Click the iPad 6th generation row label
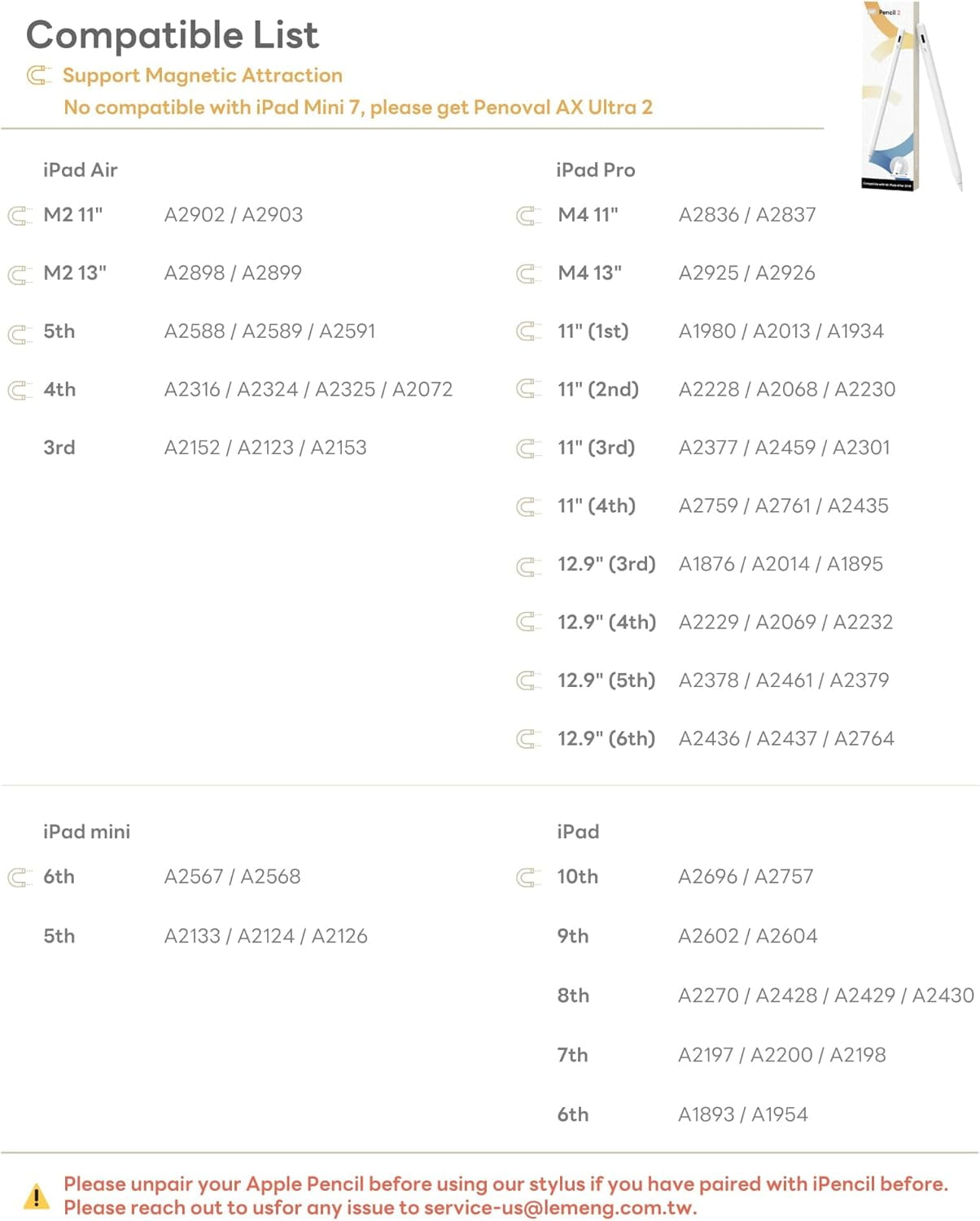This screenshot has width=980, height=1221. tap(572, 1114)
